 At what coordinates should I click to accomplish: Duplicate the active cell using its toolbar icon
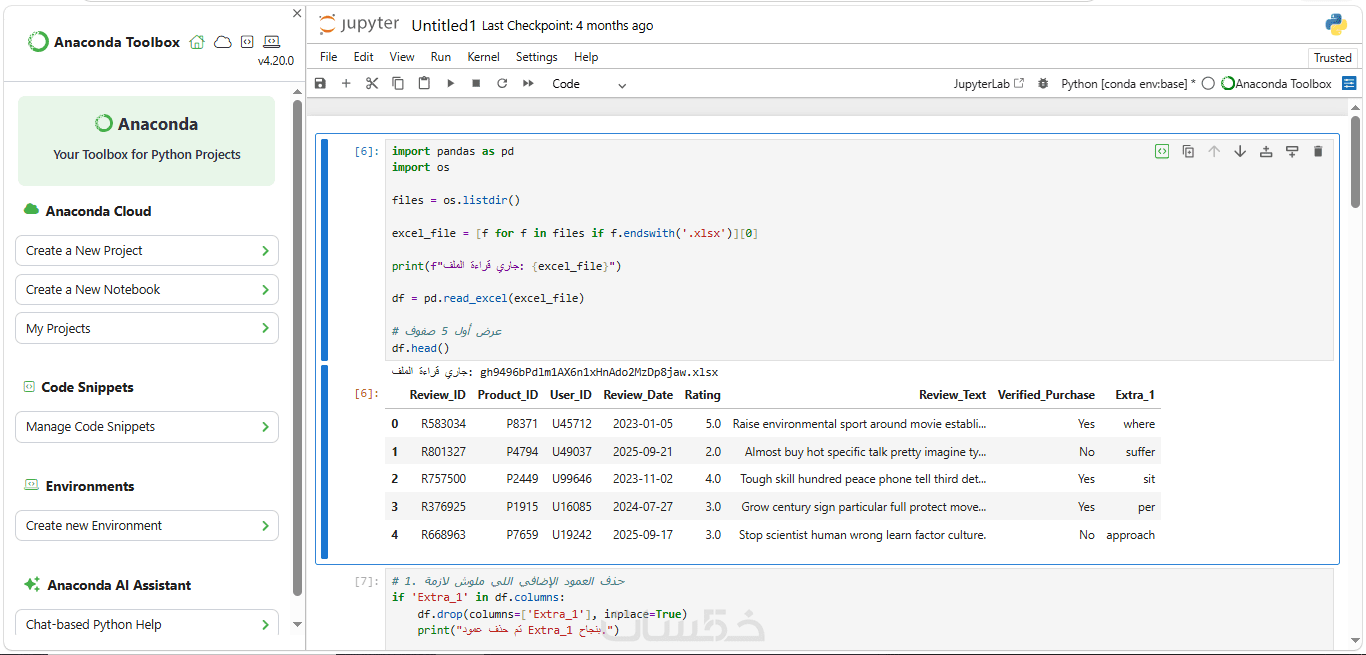1188,151
